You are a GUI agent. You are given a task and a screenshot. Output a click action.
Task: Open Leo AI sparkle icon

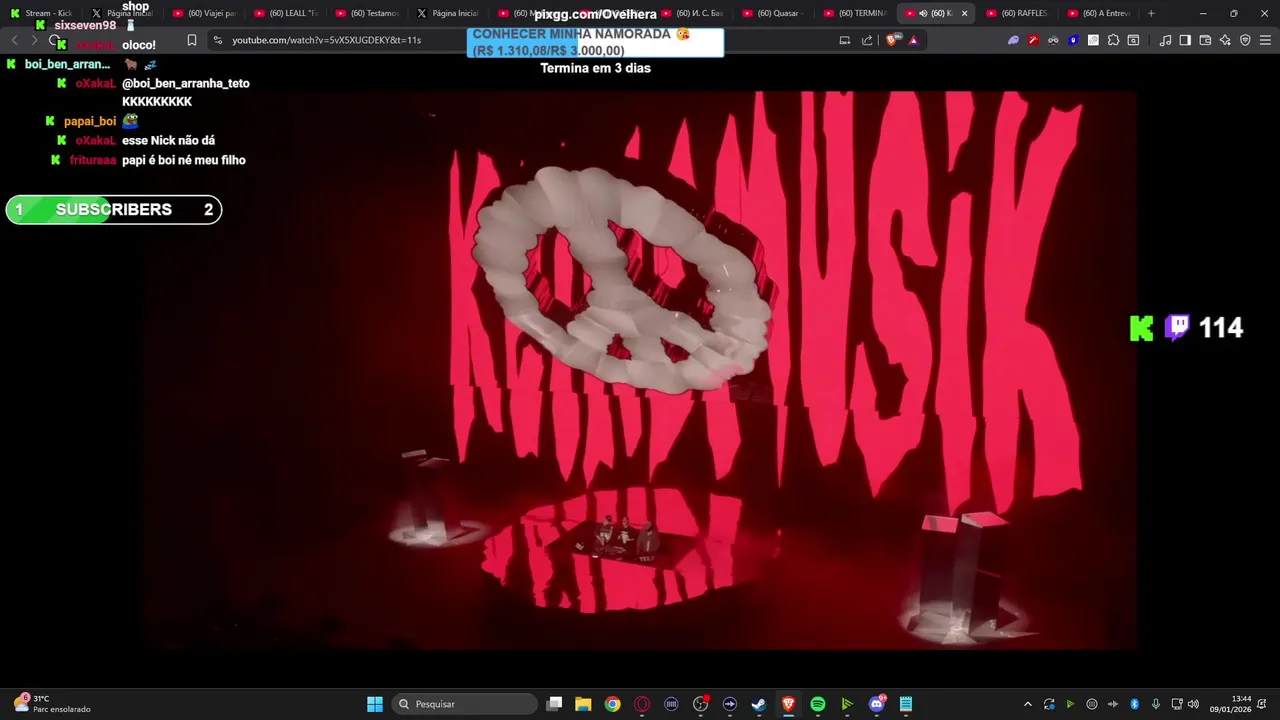[1225, 40]
